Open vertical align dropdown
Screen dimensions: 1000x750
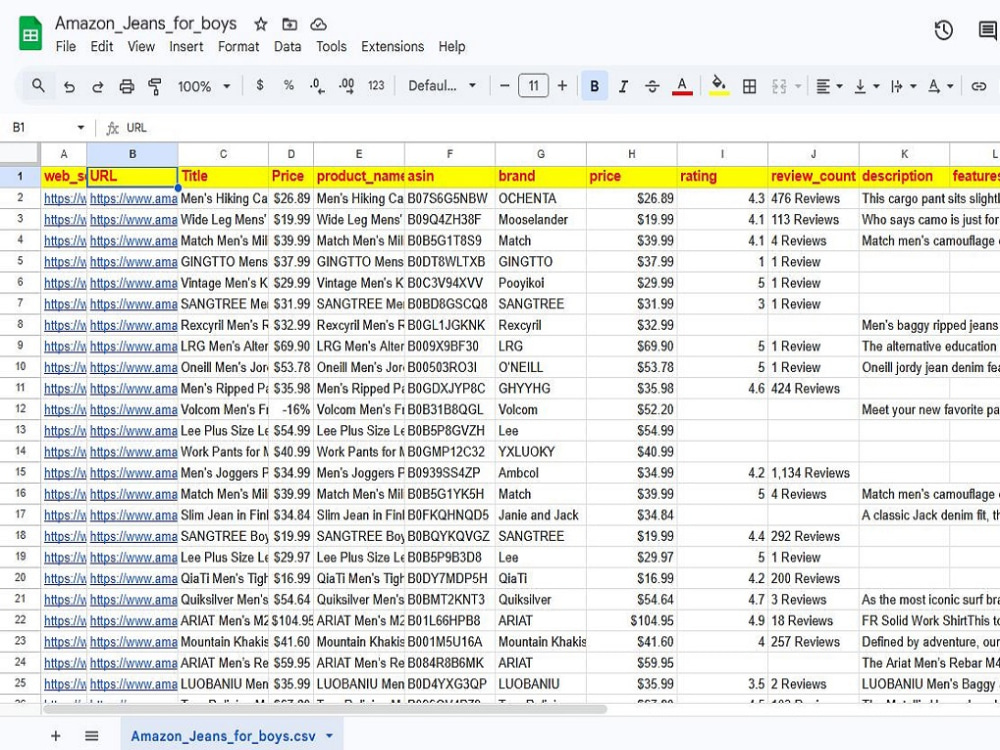click(x=866, y=86)
